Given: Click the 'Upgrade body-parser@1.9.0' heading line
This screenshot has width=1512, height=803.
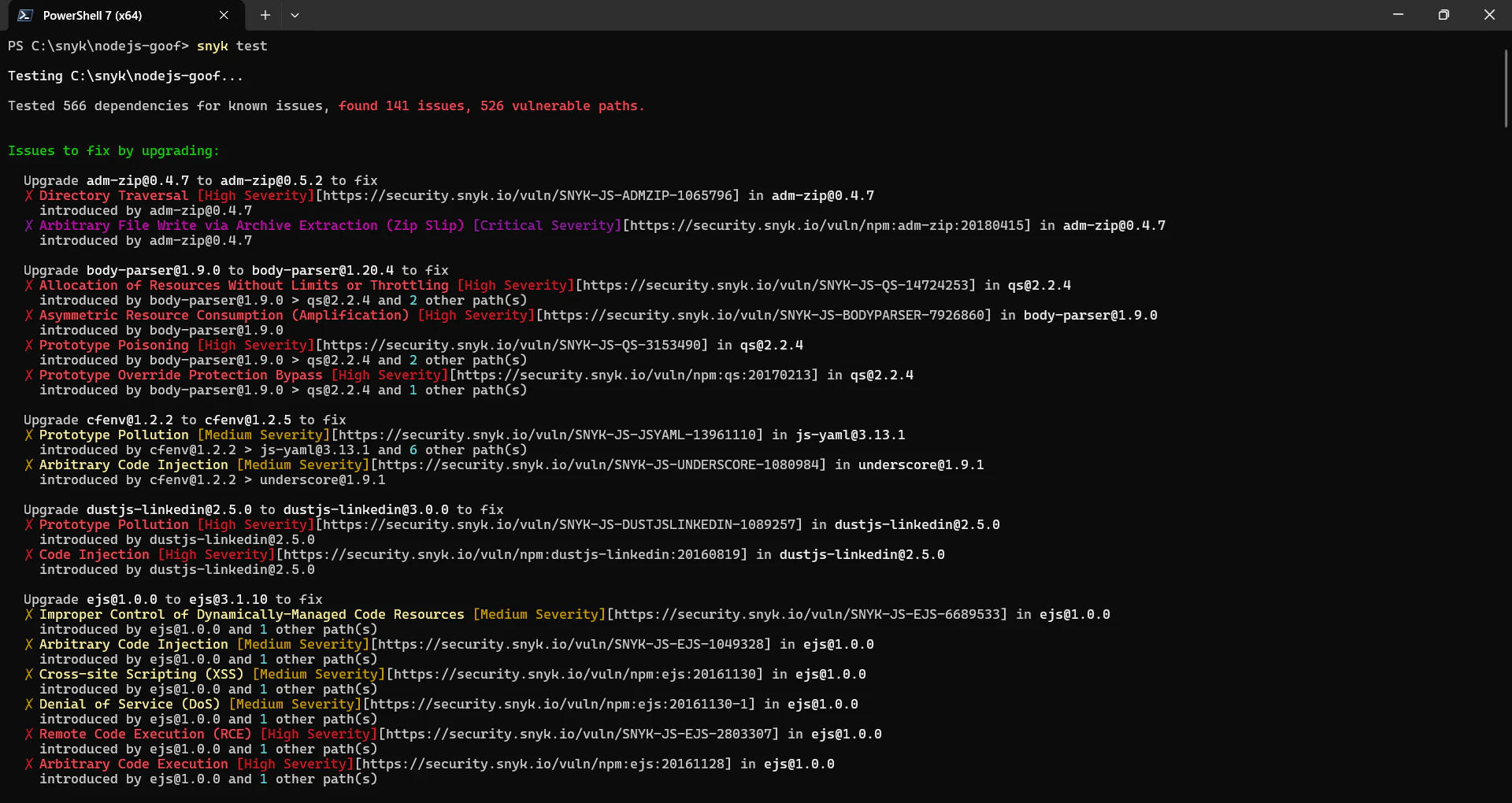Looking at the screenshot, I should [236, 270].
